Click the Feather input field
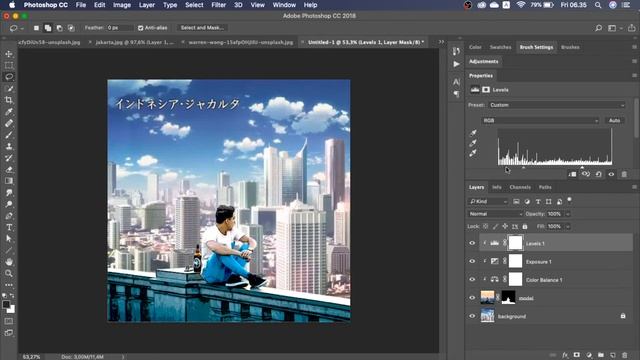This screenshot has height=360, width=640. tap(120, 28)
